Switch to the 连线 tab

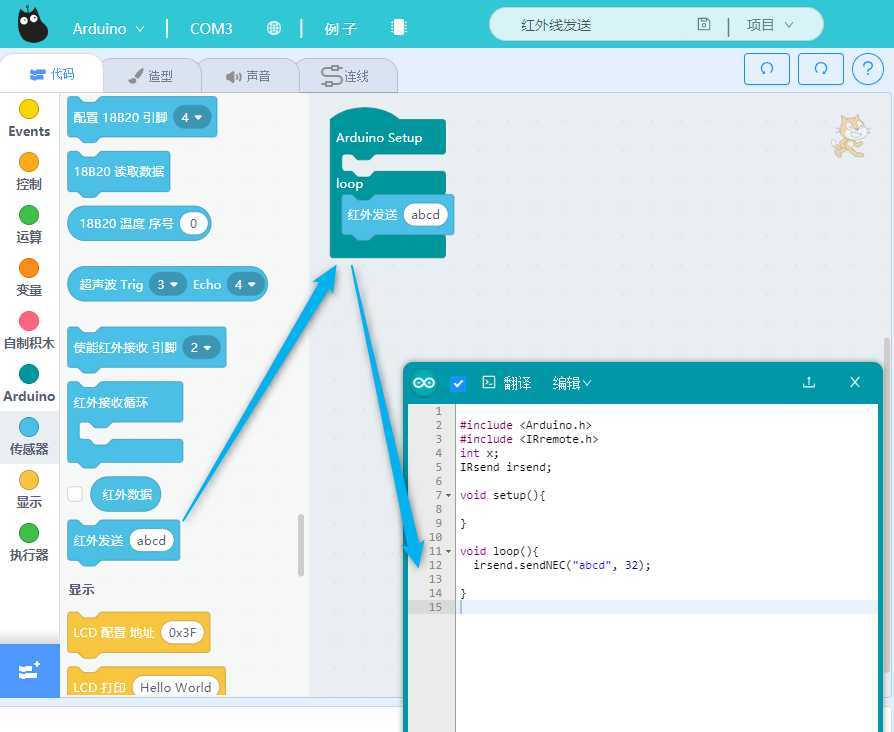pyautogui.click(x=346, y=76)
